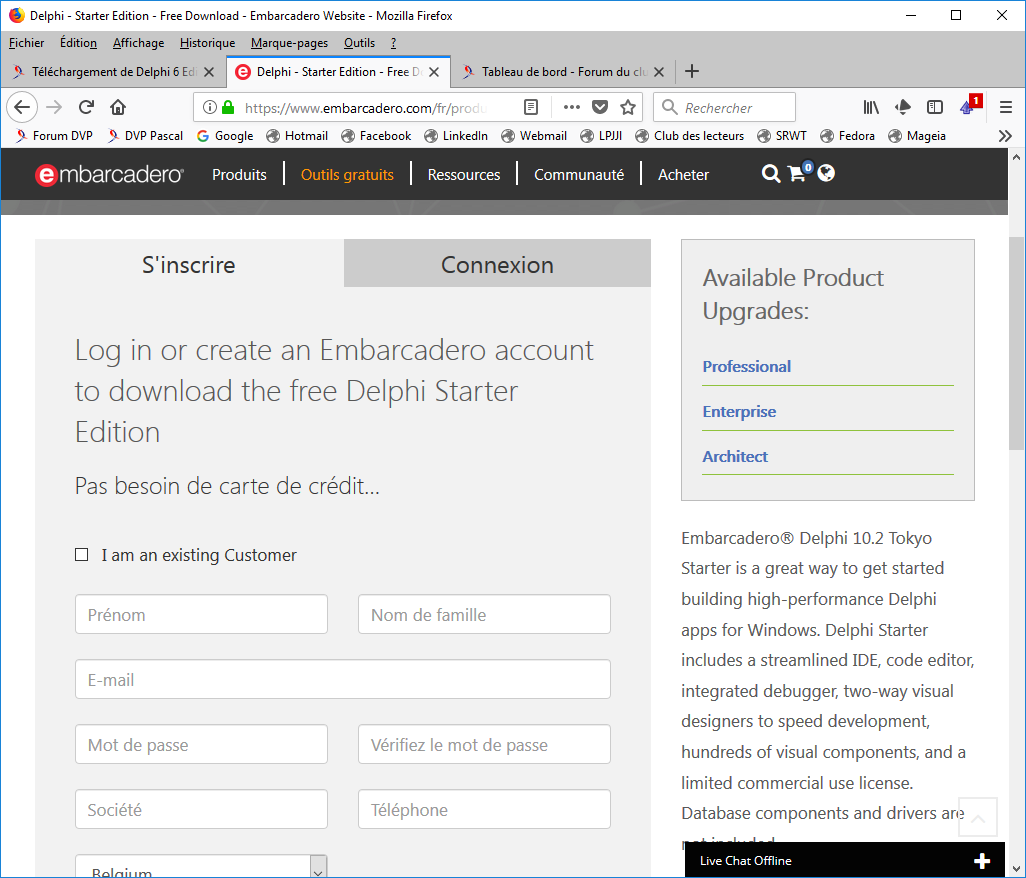This screenshot has width=1026, height=878.
Task: Show more bookmarks toolbar items chevron
Action: 1005,136
